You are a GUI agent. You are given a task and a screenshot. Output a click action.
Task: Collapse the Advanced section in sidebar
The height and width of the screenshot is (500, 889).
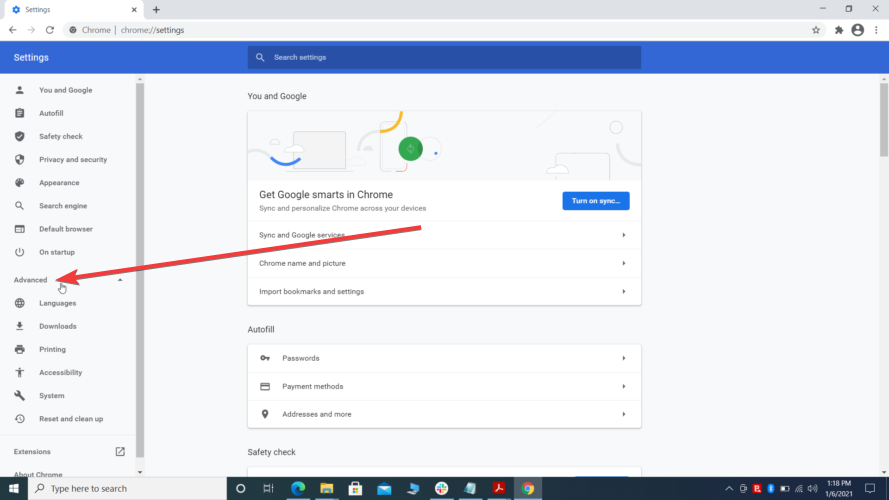(120, 280)
